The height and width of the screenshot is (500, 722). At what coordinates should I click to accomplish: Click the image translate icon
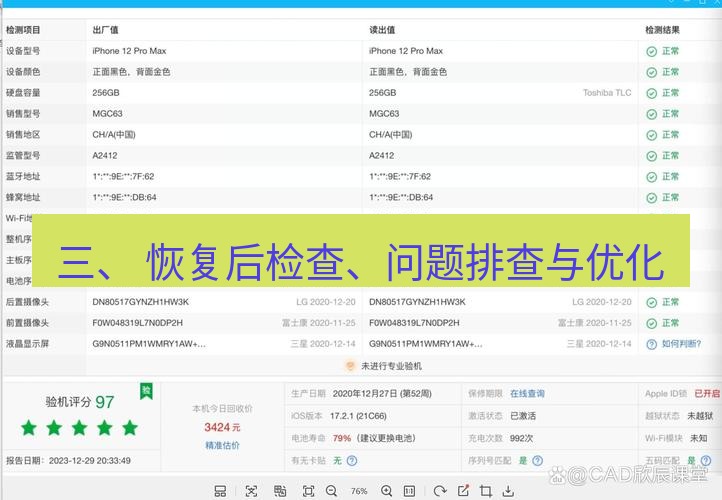280,491
